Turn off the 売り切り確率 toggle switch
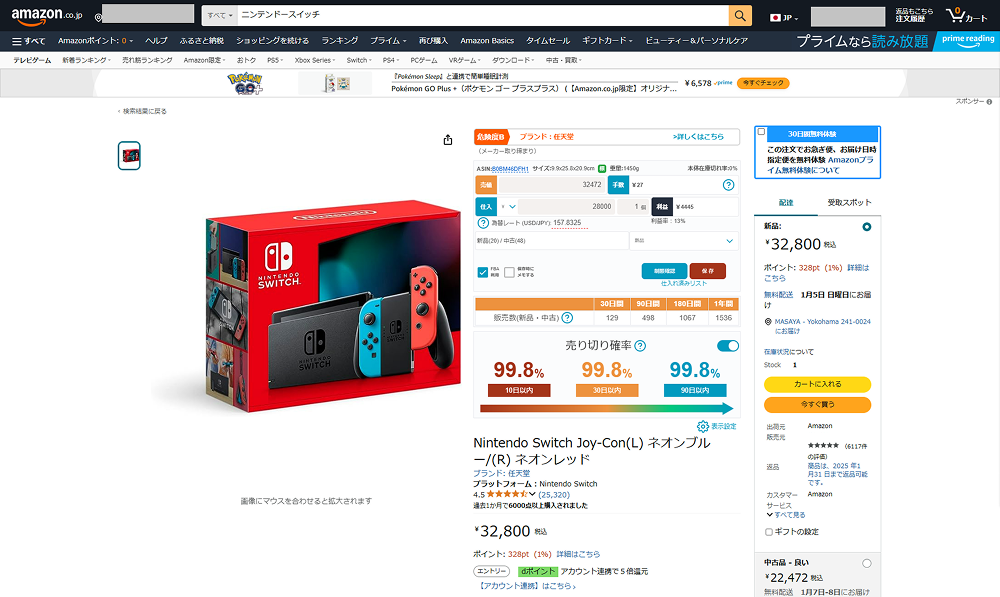 (728, 346)
